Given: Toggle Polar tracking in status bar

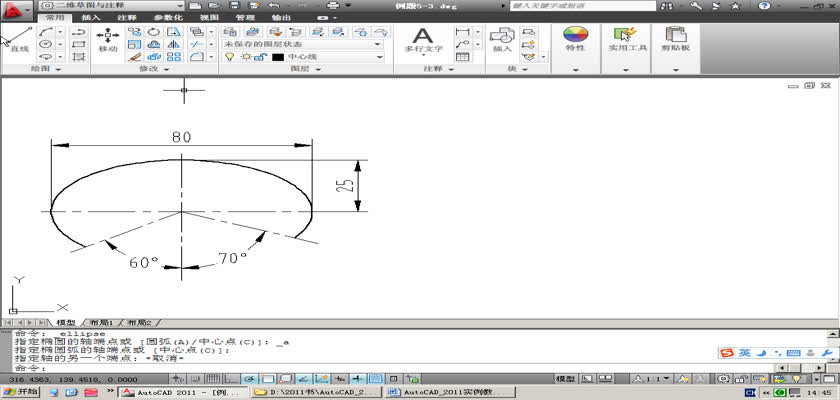Looking at the screenshot, I should pyautogui.click(x=249, y=379).
